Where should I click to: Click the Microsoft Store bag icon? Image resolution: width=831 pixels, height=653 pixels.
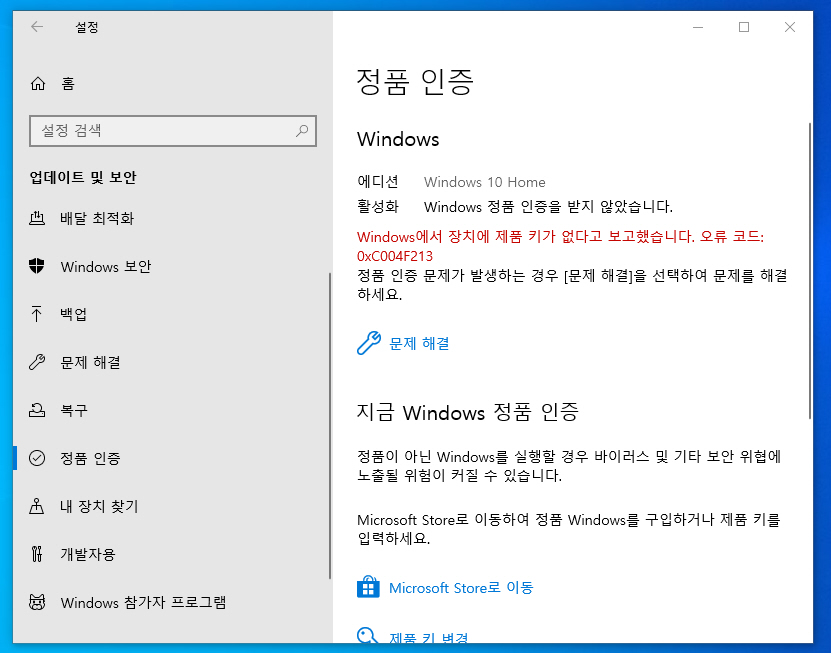tap(368, 587)
